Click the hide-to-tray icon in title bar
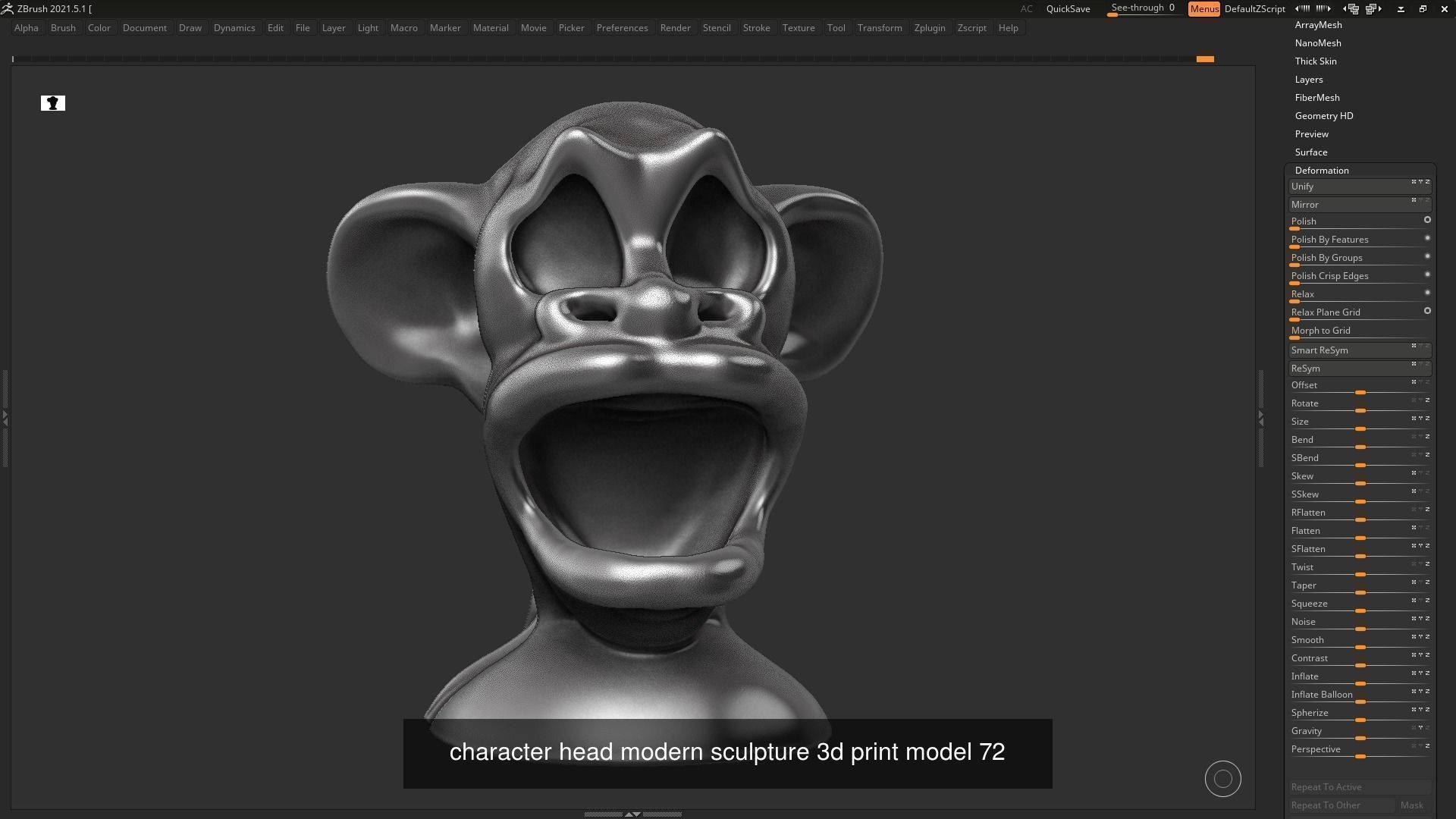 [1401, 9]
